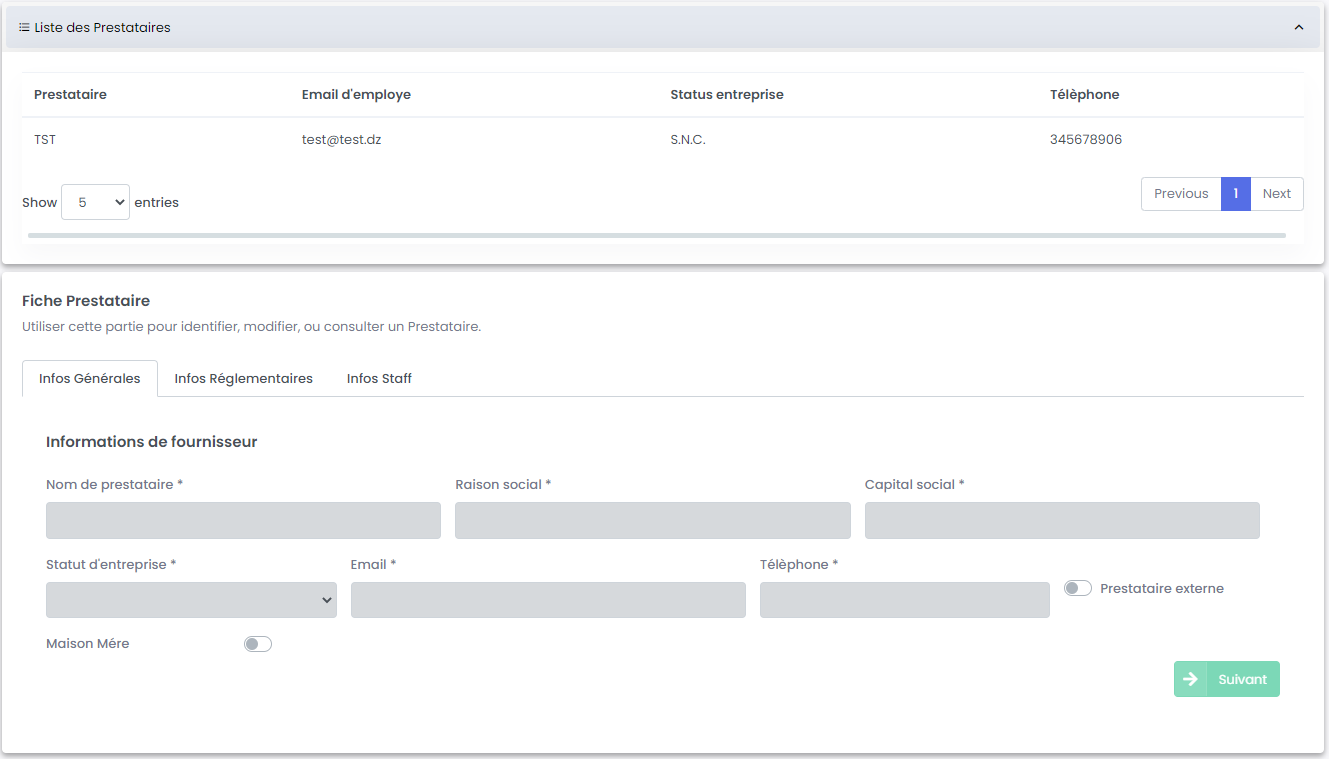The height and width of the screenshot is (759, 1329).
Task: Toggle the Prestataire externe switch
Action: [1077, 589]
